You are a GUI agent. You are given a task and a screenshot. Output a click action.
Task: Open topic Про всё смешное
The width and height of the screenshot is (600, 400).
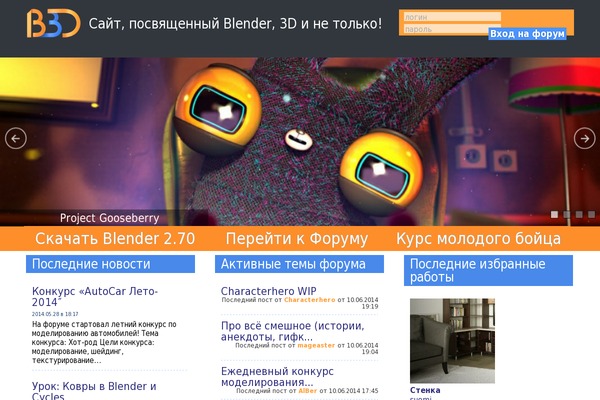pos(293,331)
